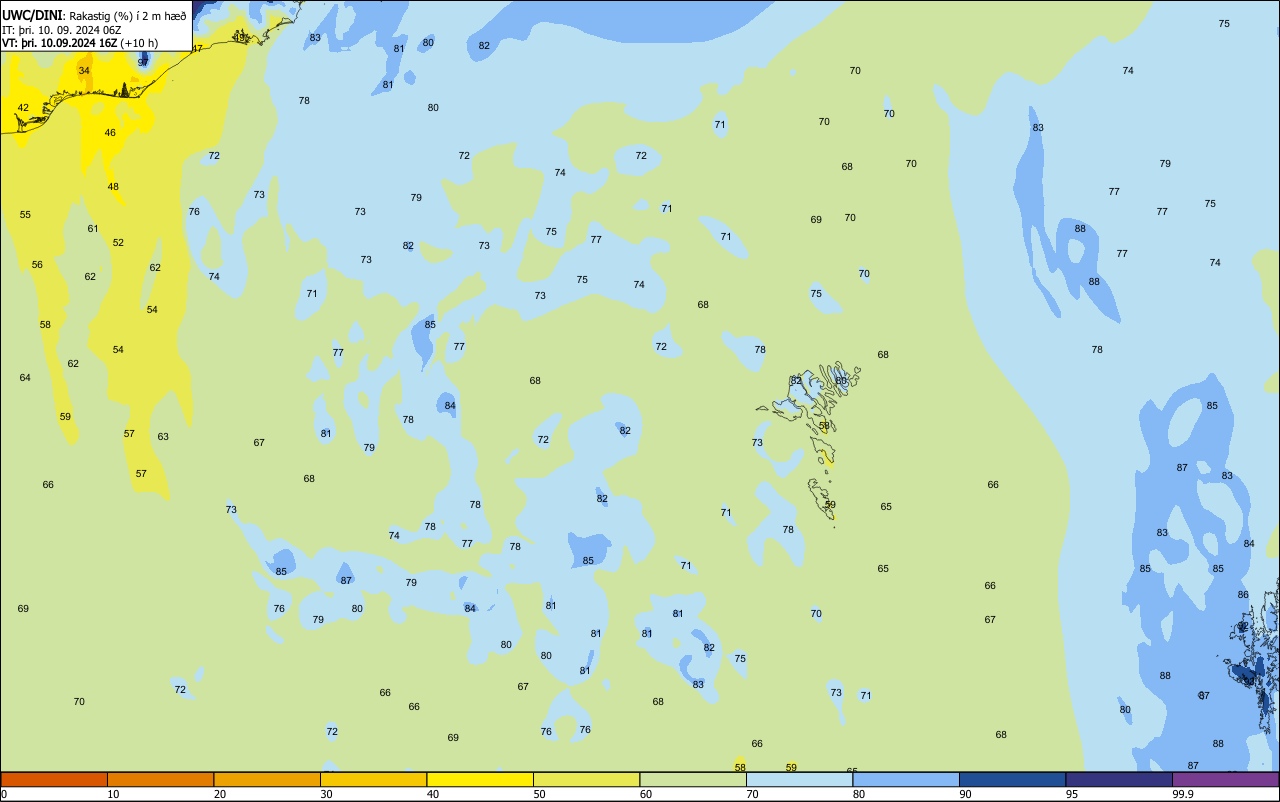Click the legend tick label '20'
The height and width of the screenshot is (802, 1280).
pyautogui.click(x=220, y=794)
